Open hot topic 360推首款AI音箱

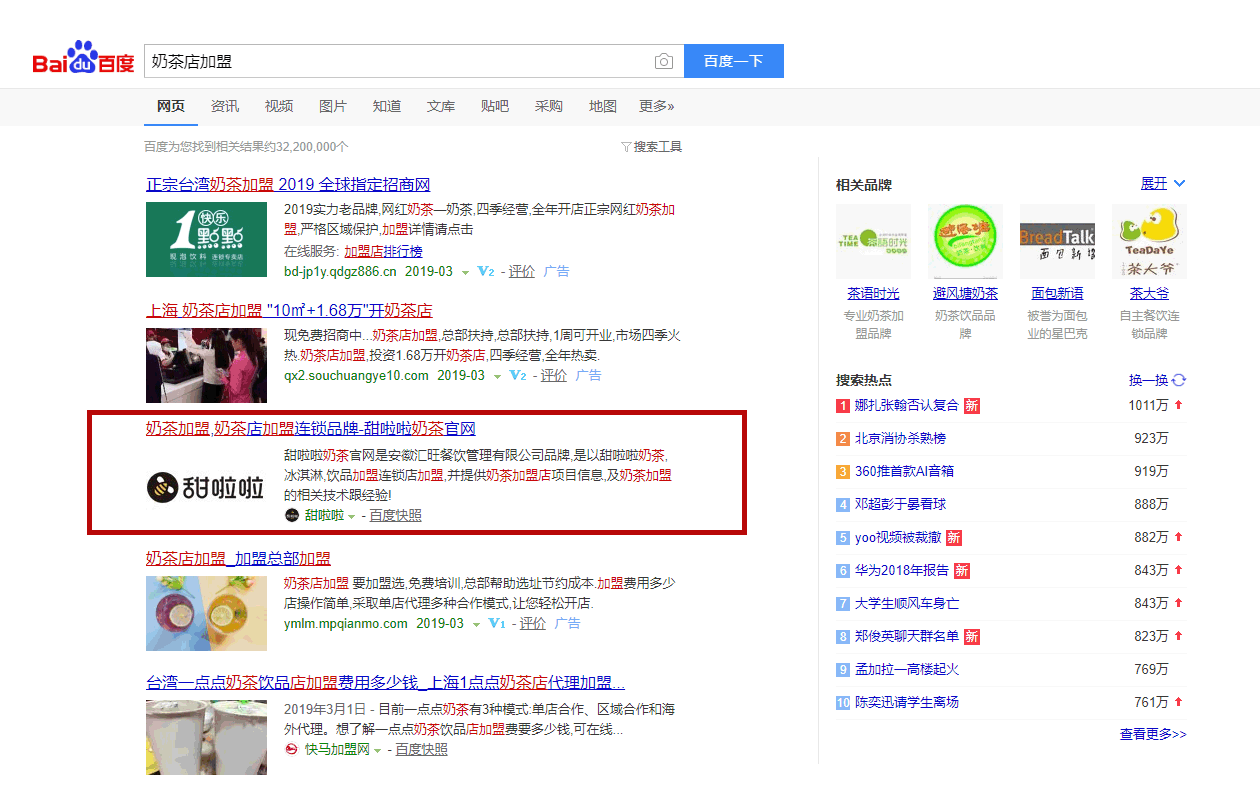coord(904,471)
